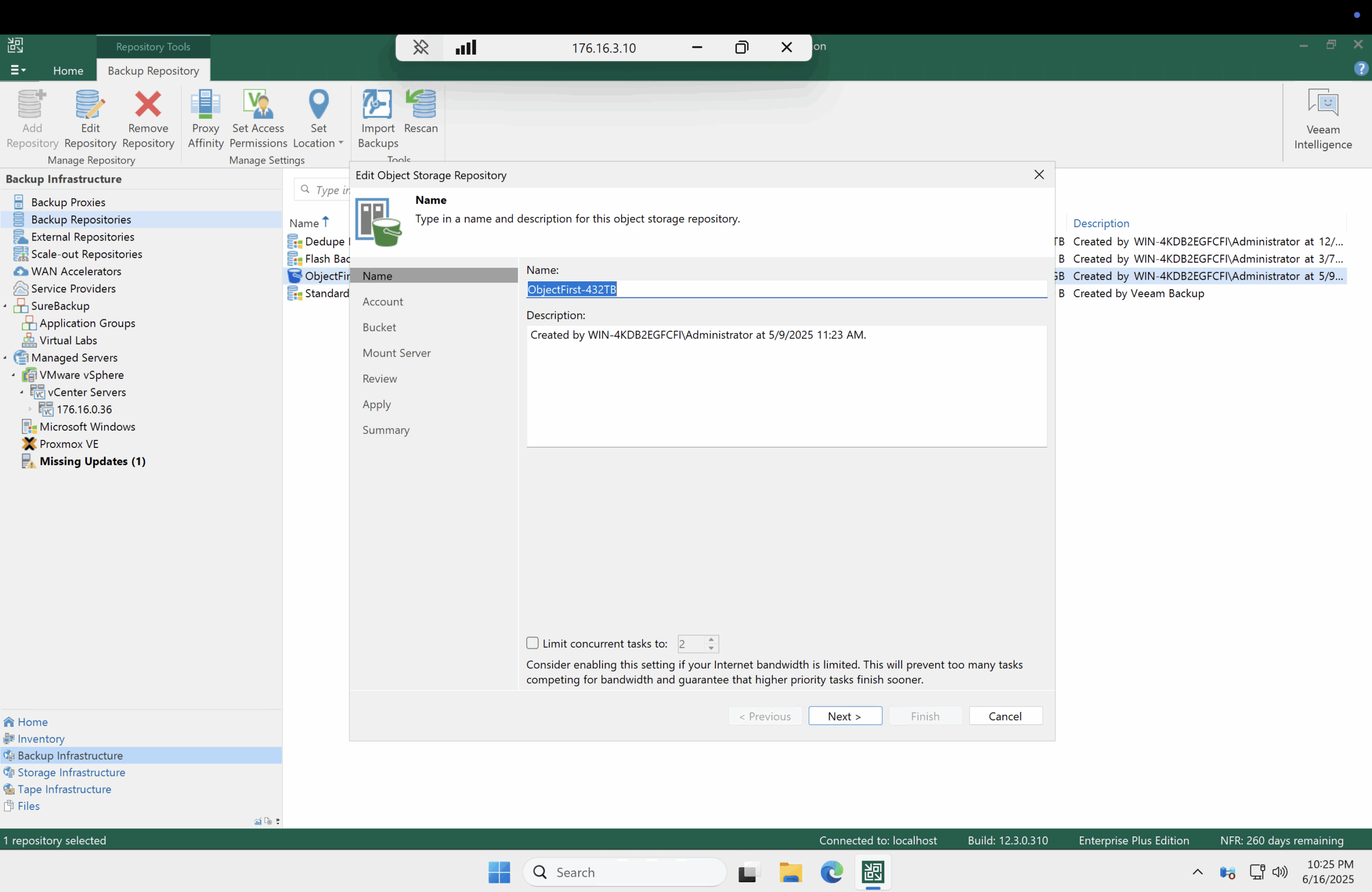Click inside the Description text area
The width and height of the screenshot is (1372, 892).
(786, 386)
